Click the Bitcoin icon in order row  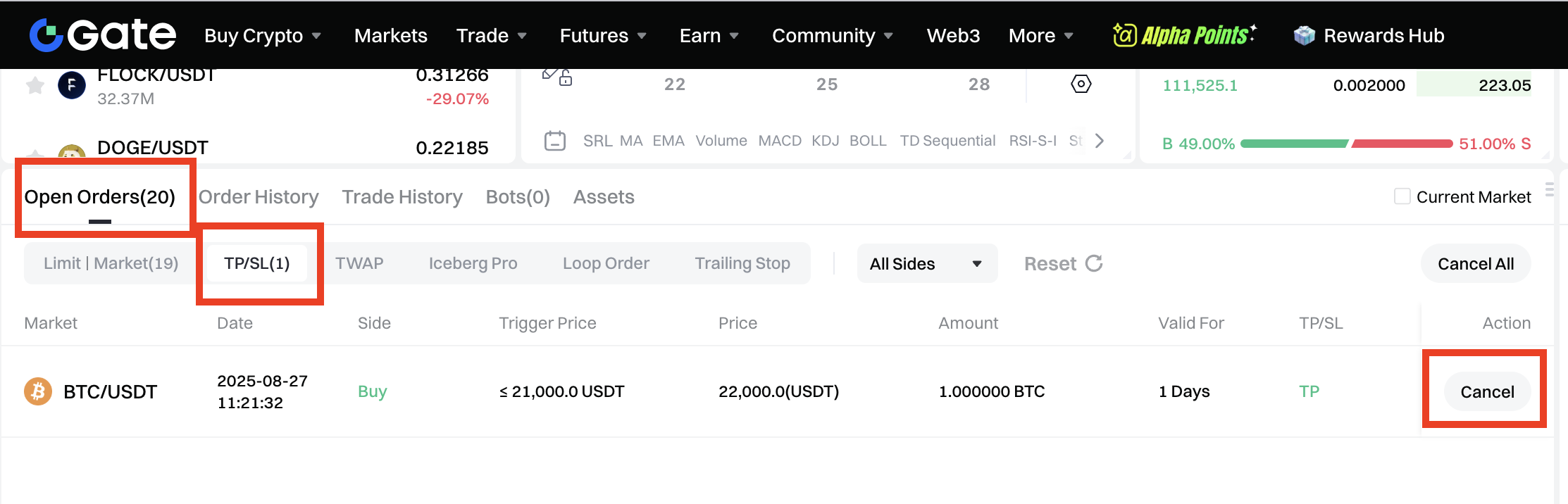click(x=38, y=391)
